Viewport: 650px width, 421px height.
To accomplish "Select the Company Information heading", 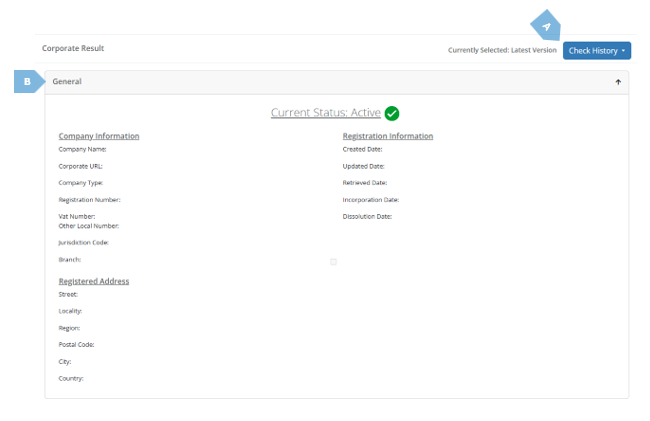I will [99, 136].
